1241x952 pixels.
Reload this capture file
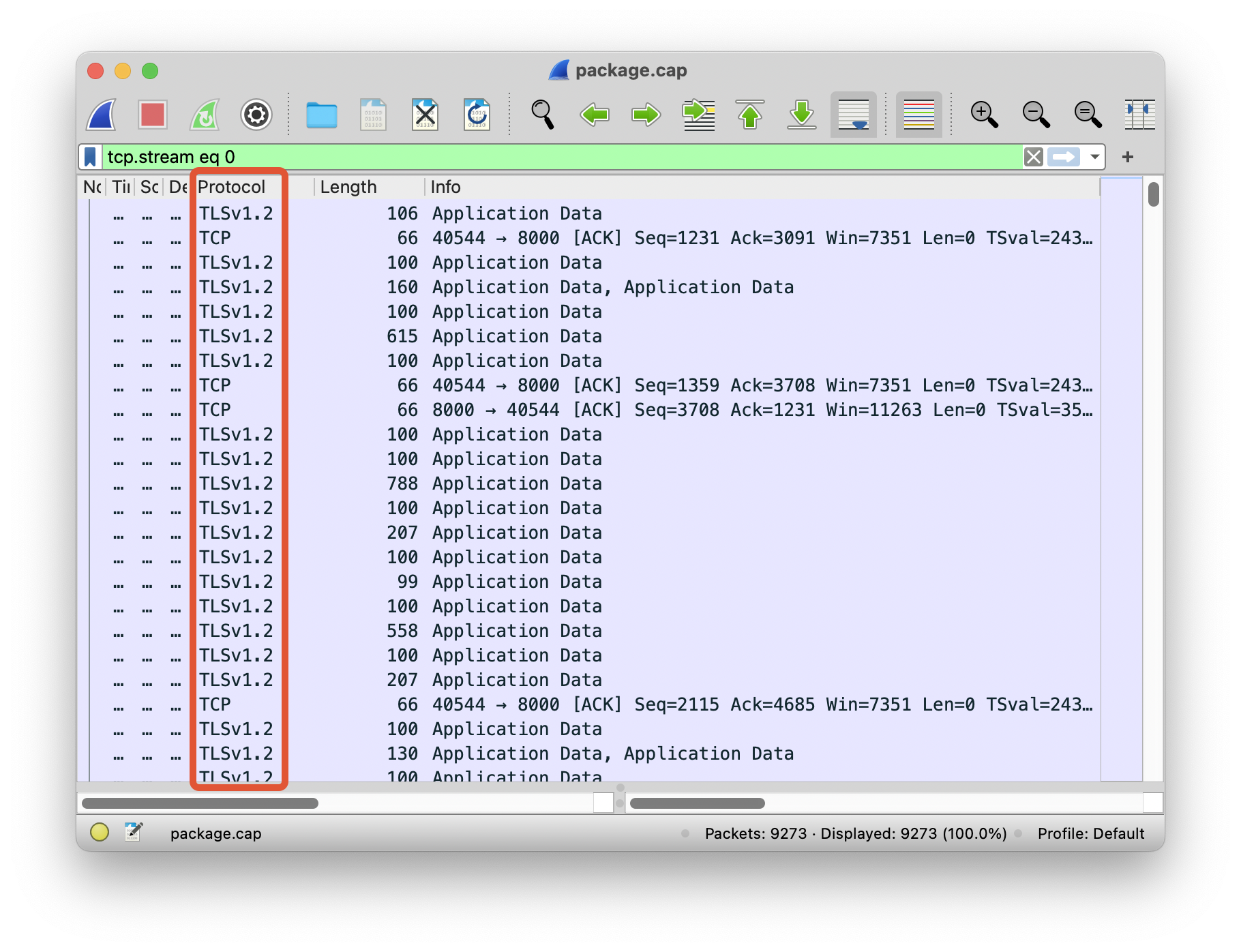[x=477, y=115]
